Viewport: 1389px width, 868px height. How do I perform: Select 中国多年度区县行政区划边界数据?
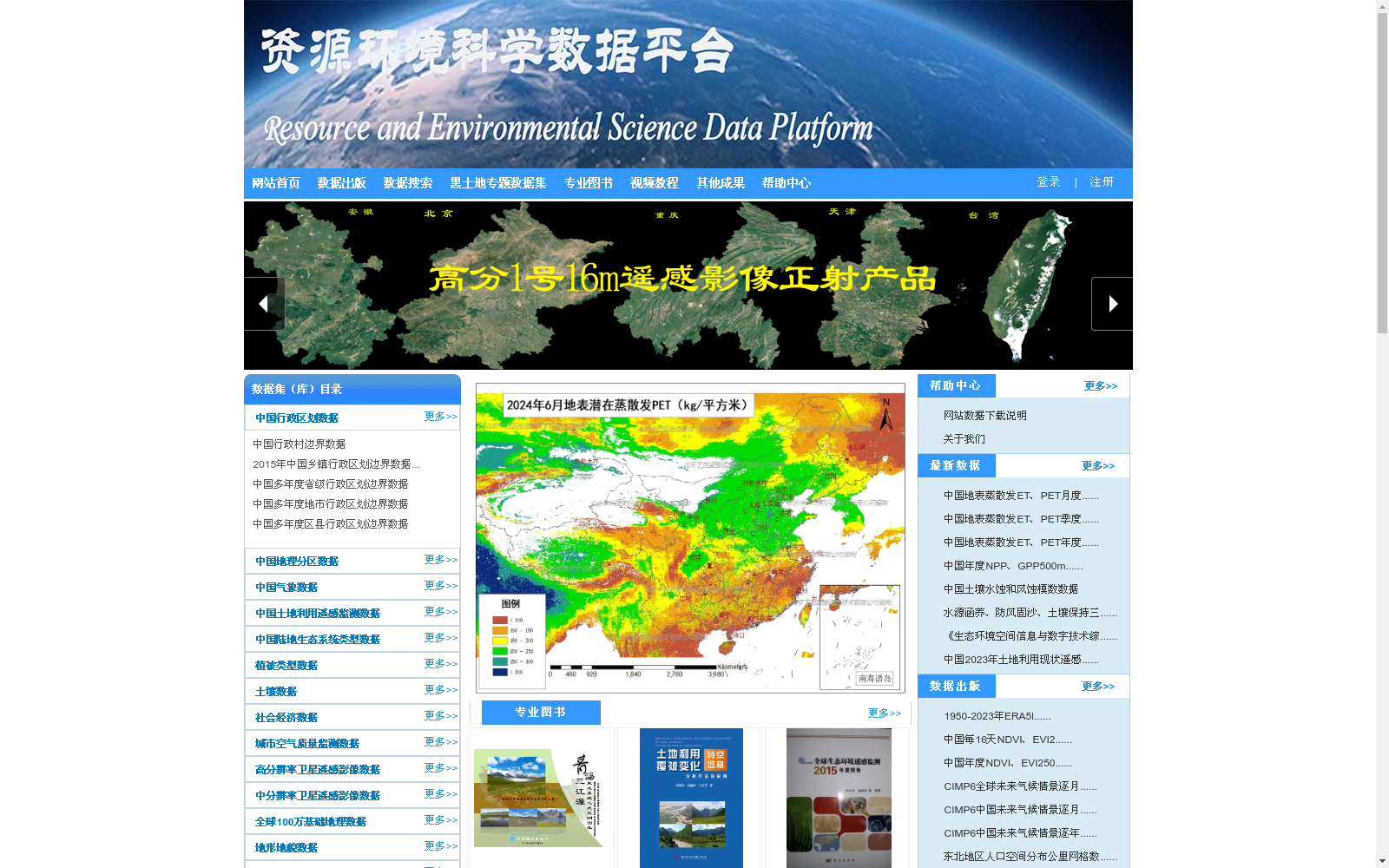pyautogui.click(x=331, y=524)
